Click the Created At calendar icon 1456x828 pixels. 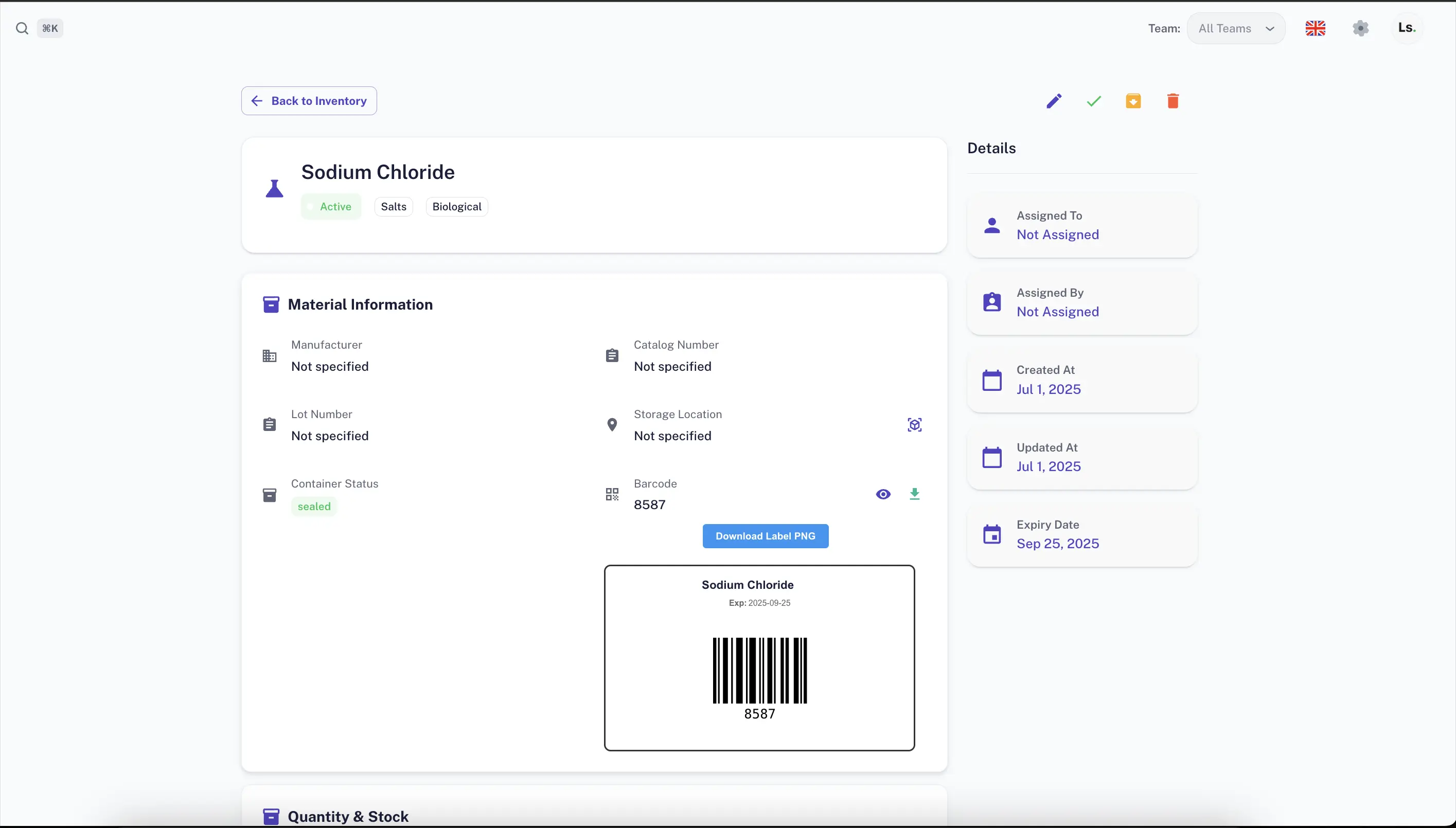[x=992, y=380]
